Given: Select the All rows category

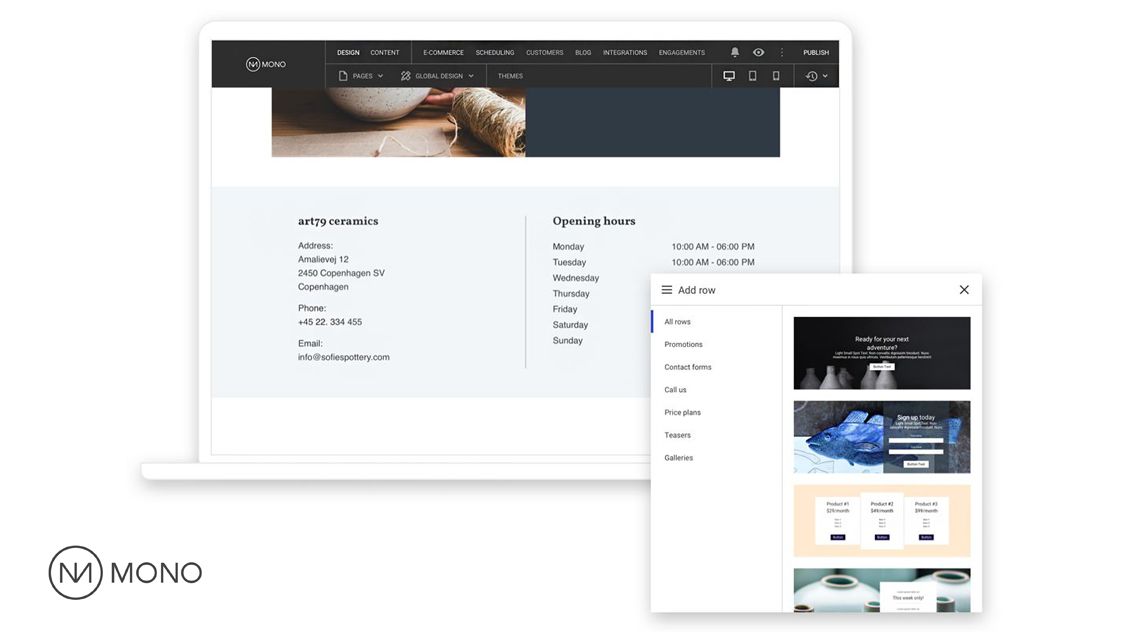Looking at the screenshot, I should tap(678, 322).
